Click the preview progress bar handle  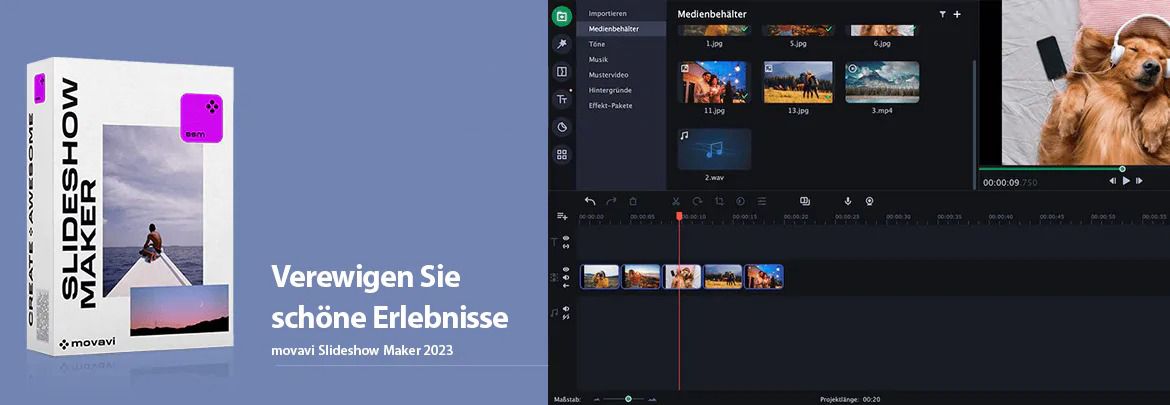[x=1121, y=169]
